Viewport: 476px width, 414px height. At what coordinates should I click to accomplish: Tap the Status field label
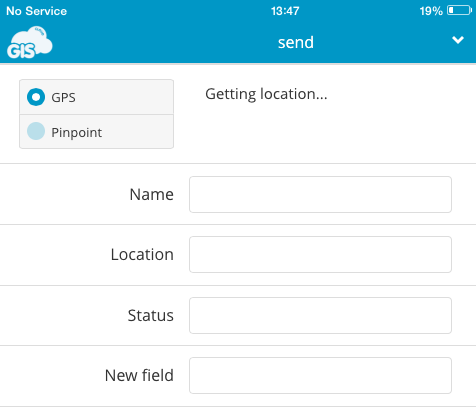point(151,315)
